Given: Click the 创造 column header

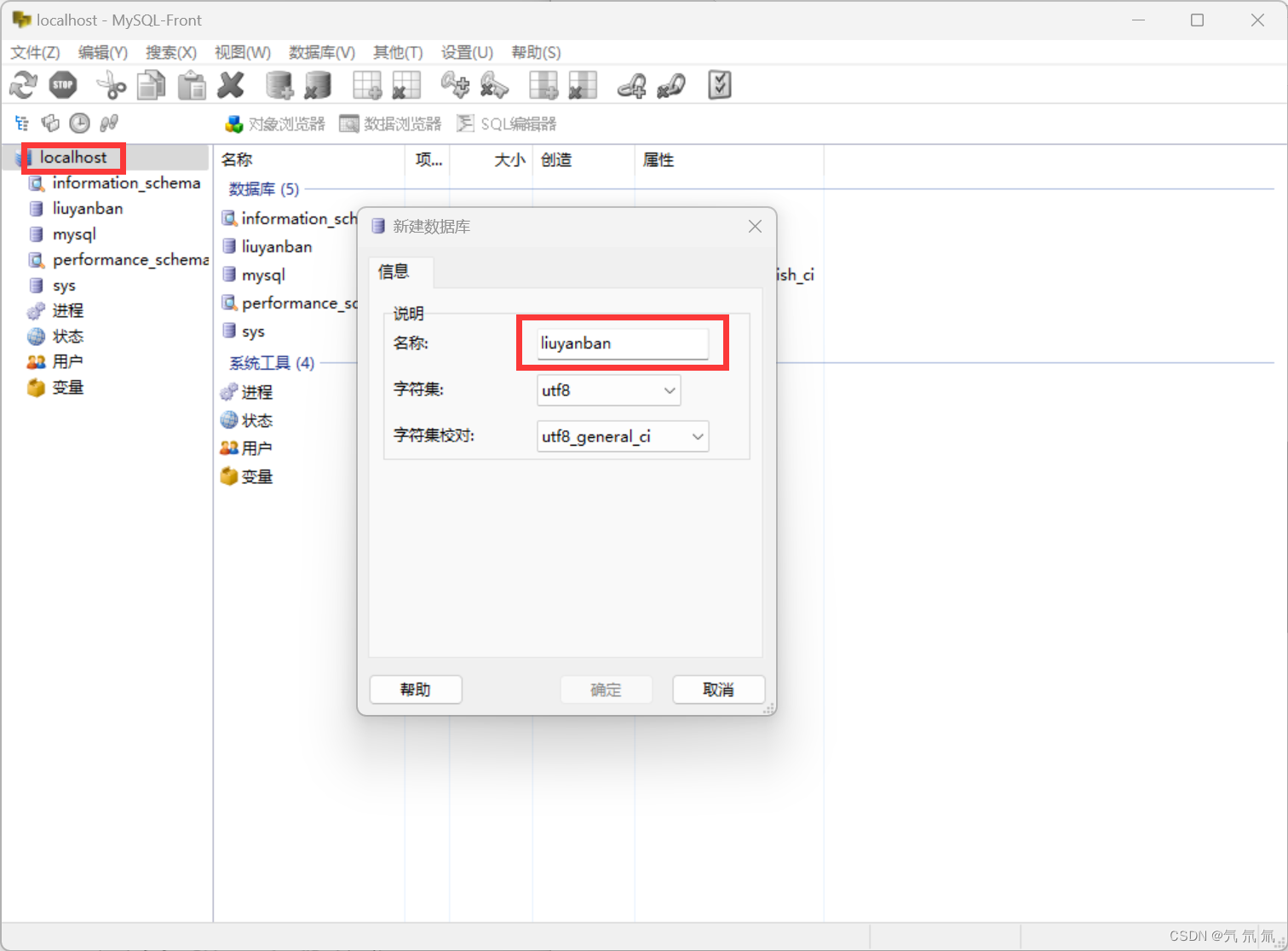Looking at the screenshot, I should point(584,160).
